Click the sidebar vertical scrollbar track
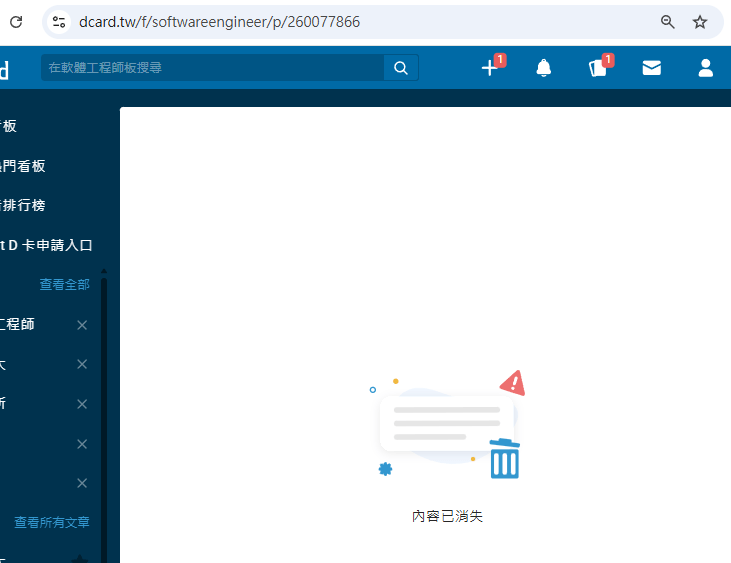 click(x=104, y=419)
